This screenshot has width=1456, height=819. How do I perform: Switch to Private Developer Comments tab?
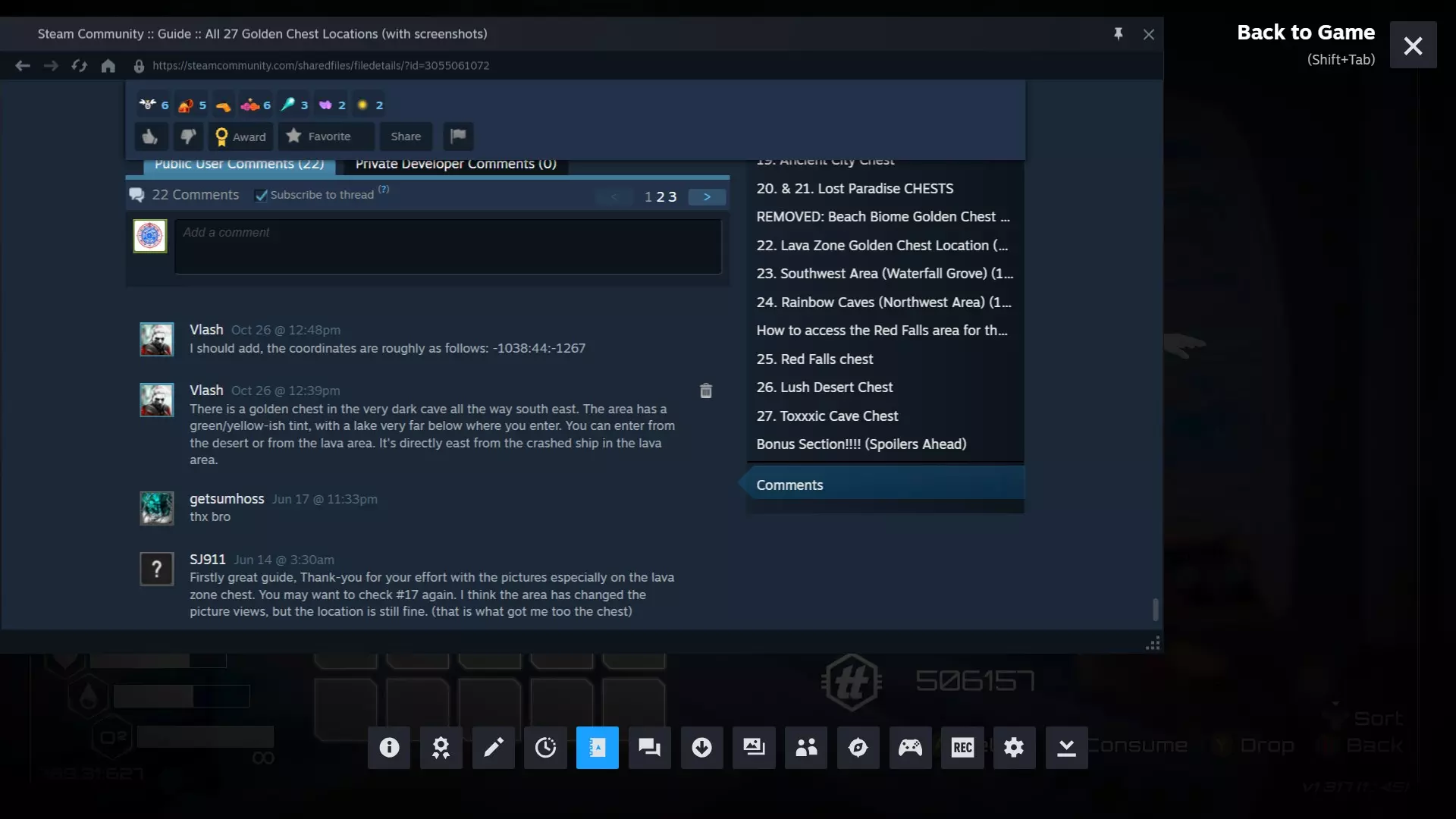456,165
